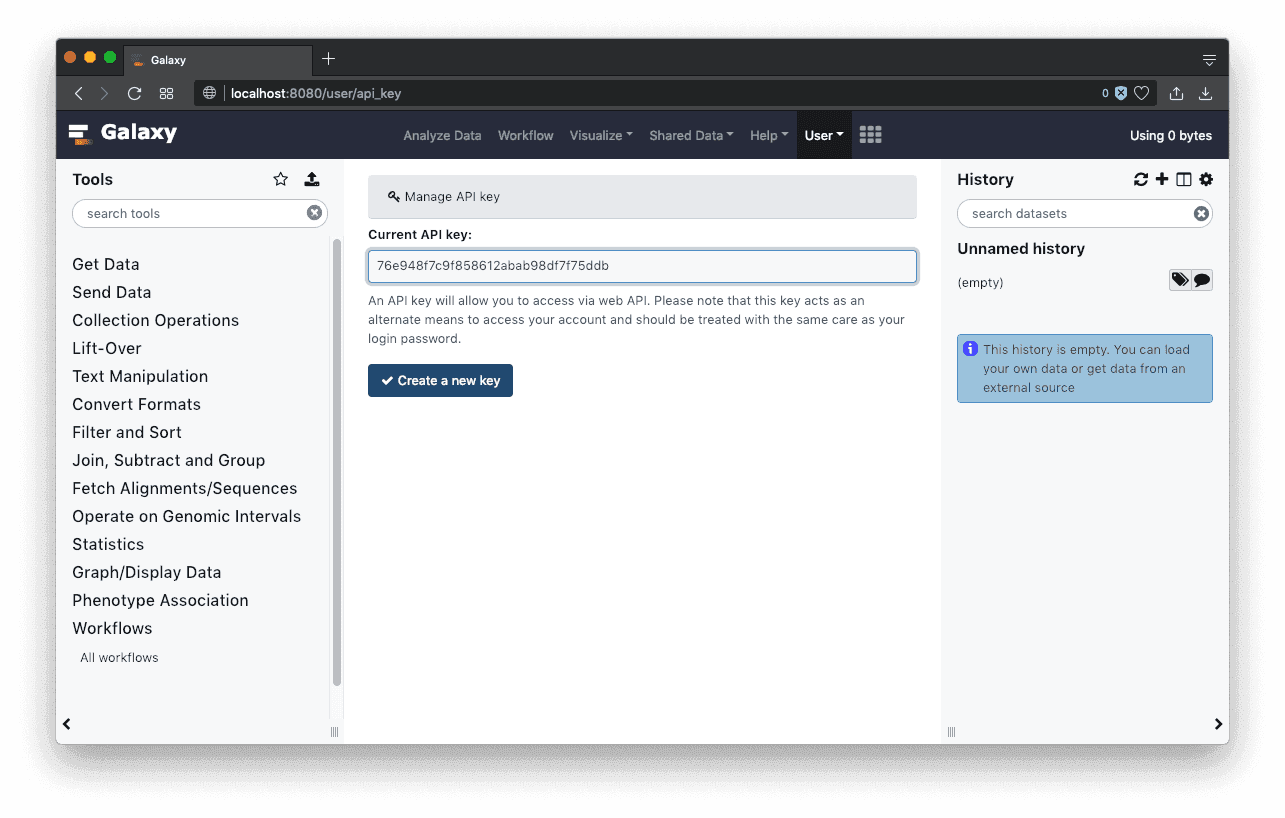Open the Visualize dropdown menu
Screen dimensions: 1285x818
click(x=601, y=135)
